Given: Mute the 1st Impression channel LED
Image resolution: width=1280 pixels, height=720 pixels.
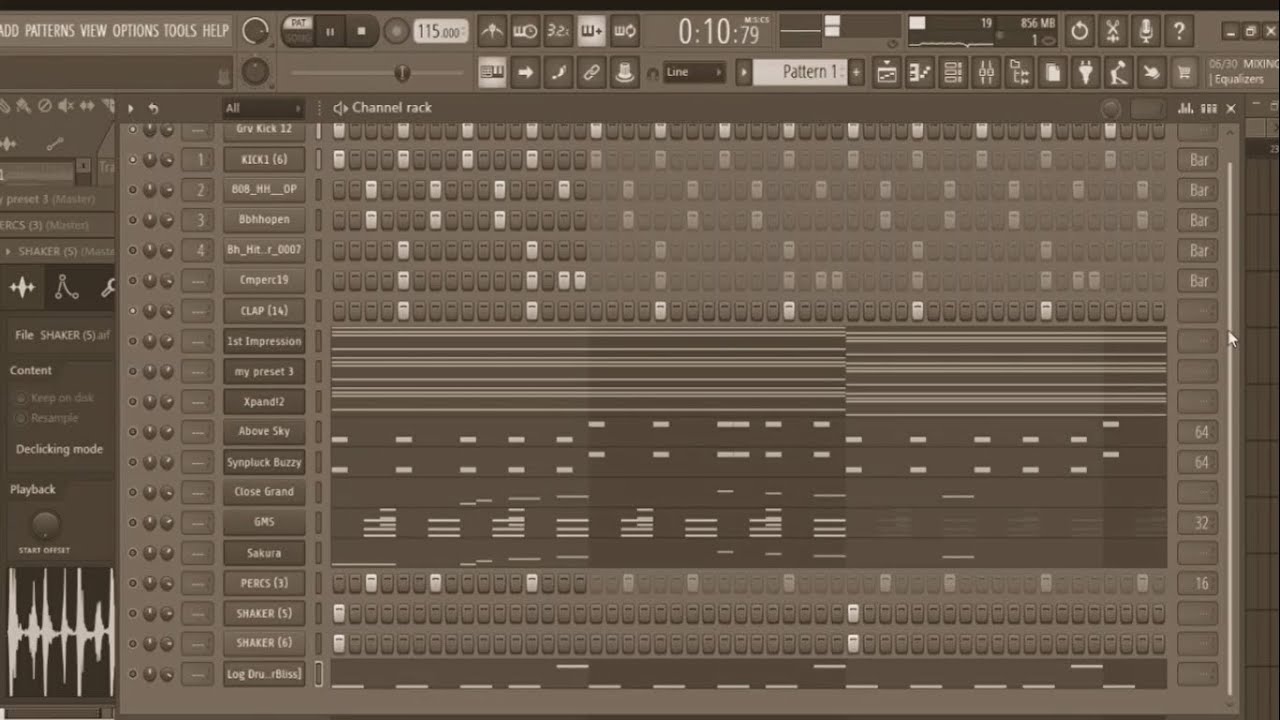Looking at the screenshot, I should (132, 341).
